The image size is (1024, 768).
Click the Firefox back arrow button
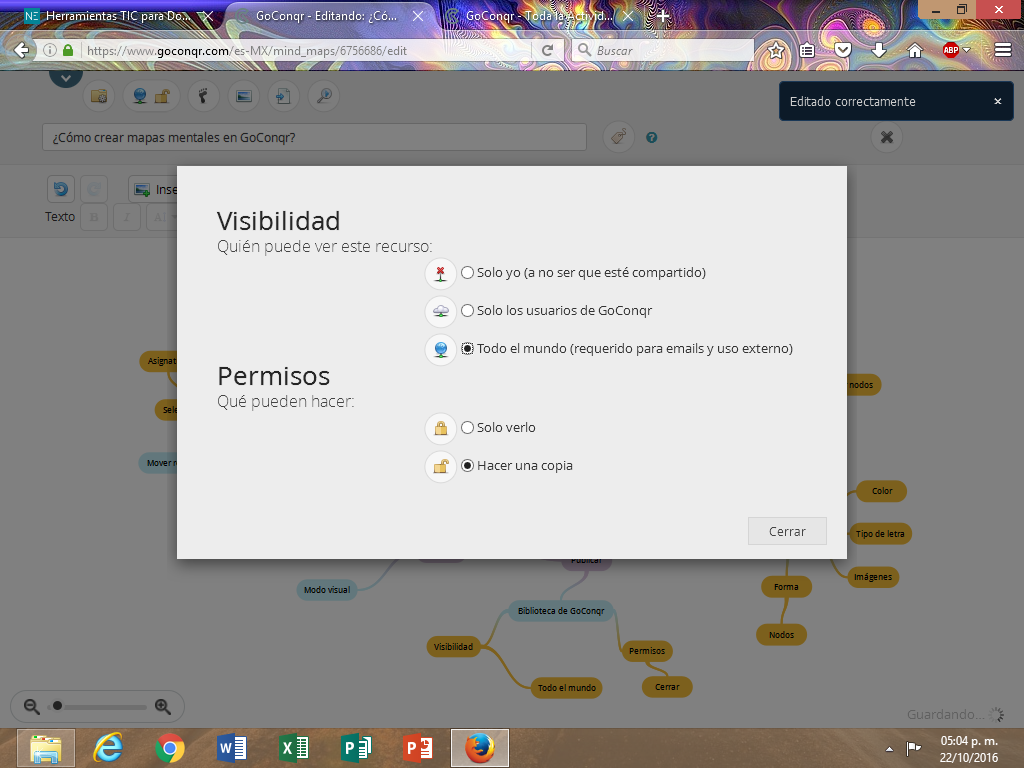22,50
